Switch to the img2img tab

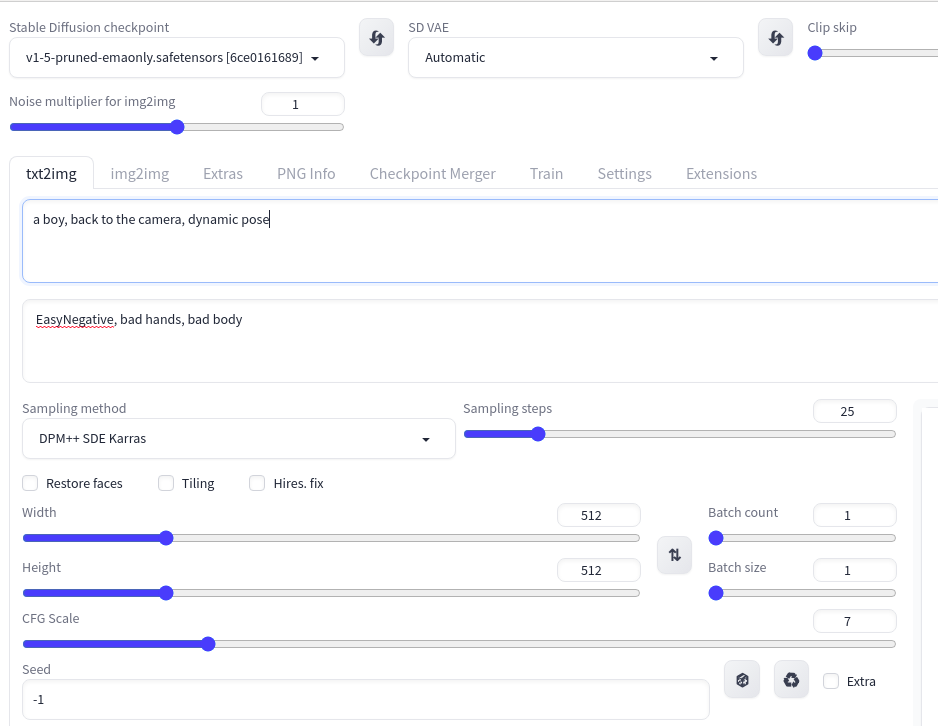pos(140,173)
